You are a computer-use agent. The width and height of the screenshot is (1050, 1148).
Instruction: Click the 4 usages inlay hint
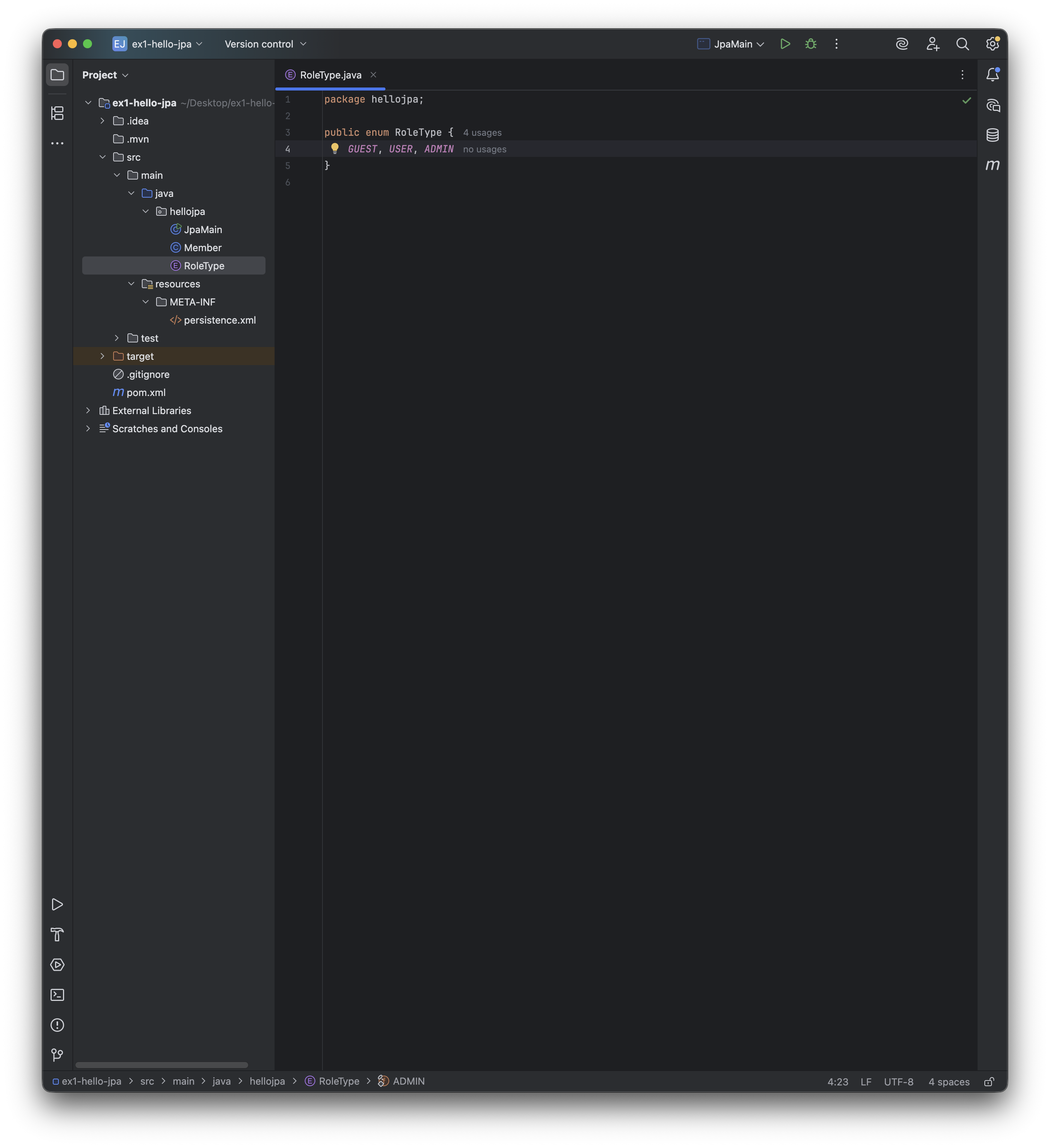(482, 133)
